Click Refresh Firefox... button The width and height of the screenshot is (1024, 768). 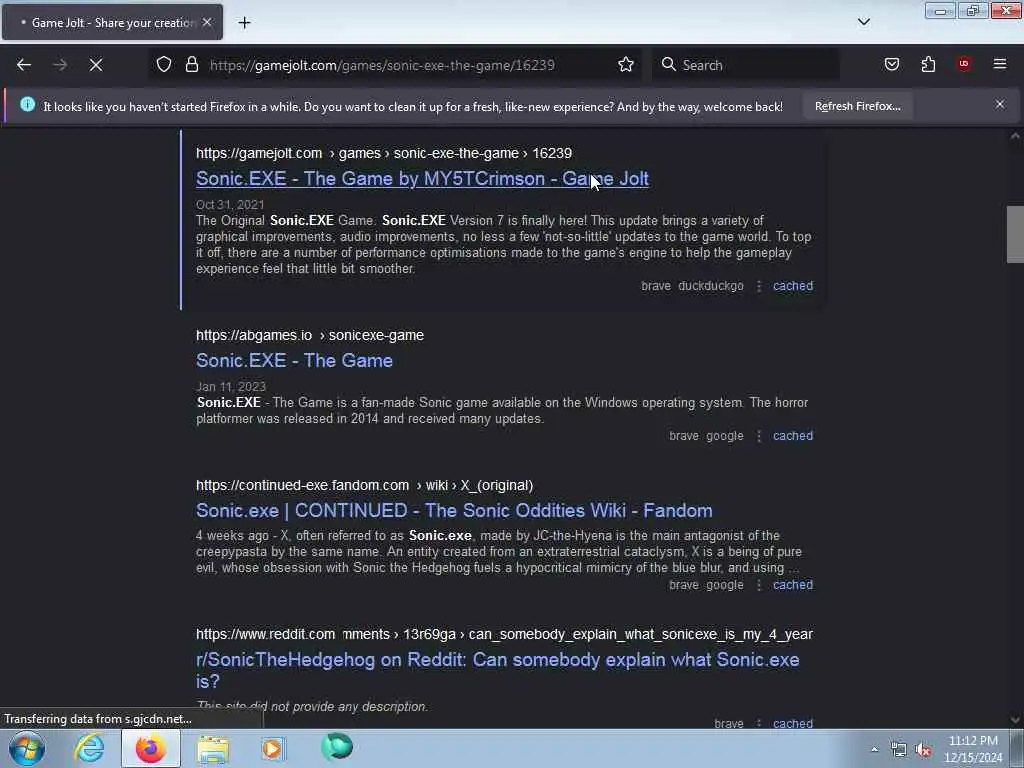pyautogui.click(x=857, y=106)
